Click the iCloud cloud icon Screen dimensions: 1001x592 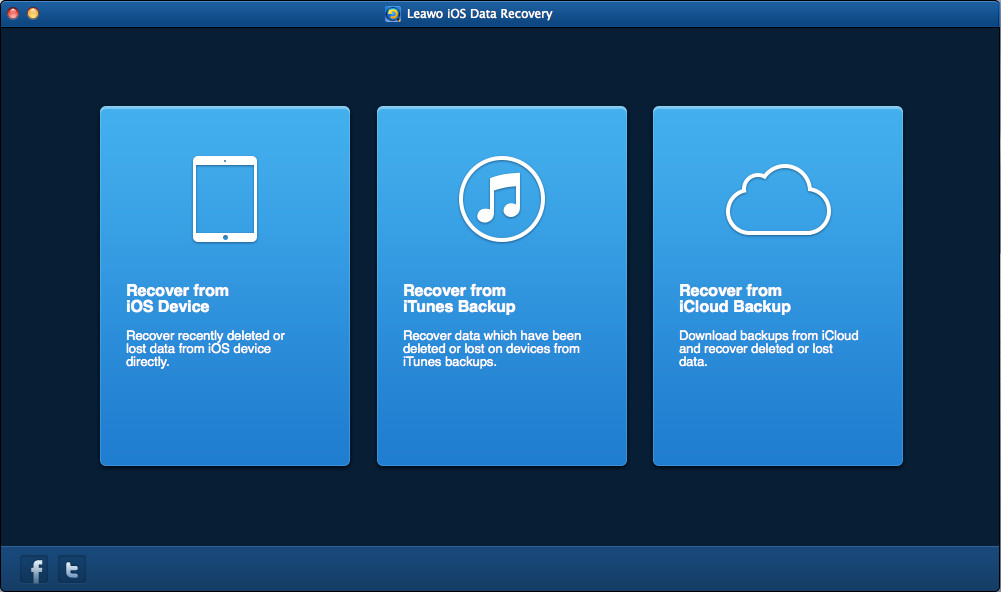point(778,200)
